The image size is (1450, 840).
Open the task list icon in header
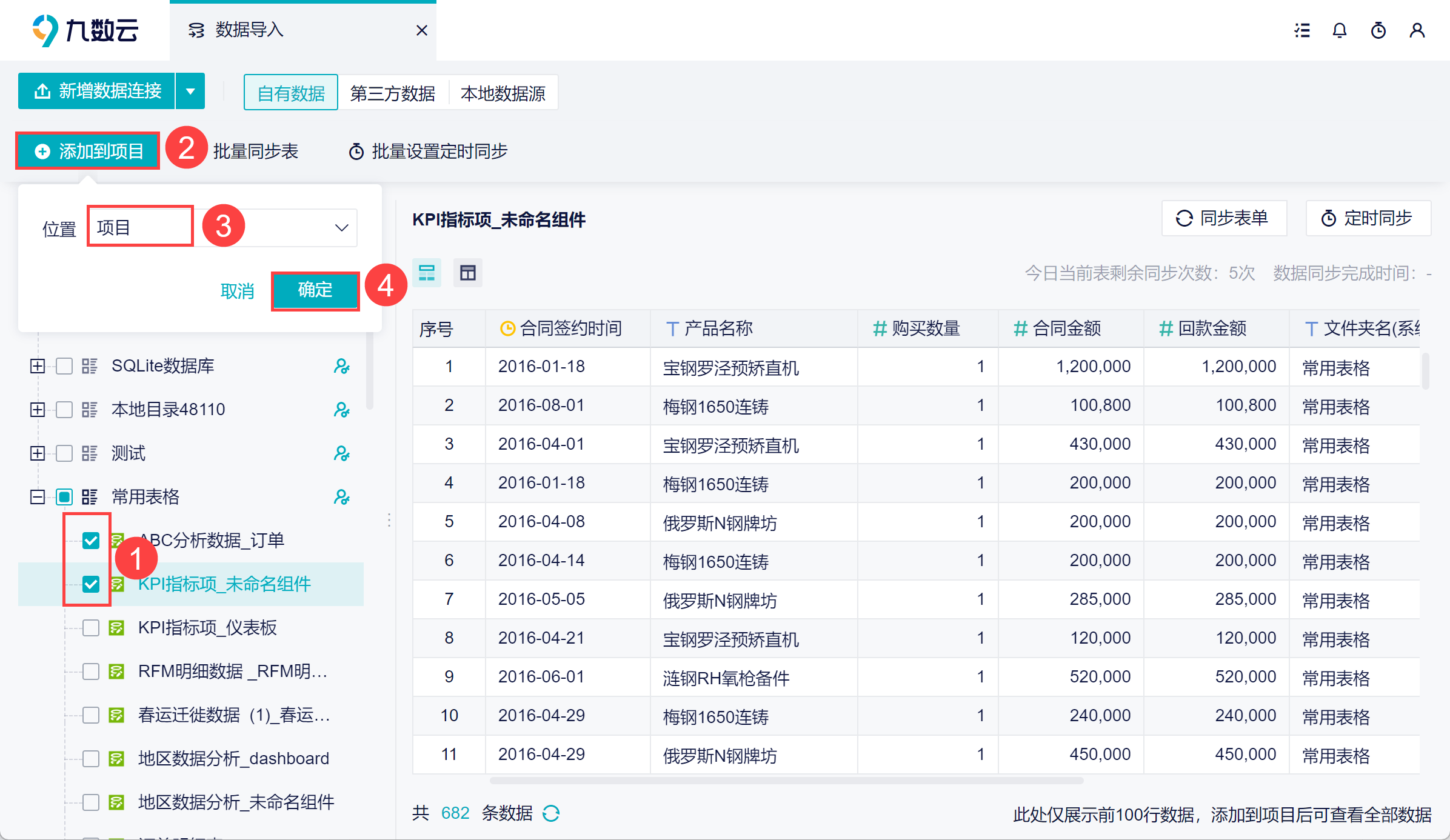pyautogui.click(x=1301, y=30)
